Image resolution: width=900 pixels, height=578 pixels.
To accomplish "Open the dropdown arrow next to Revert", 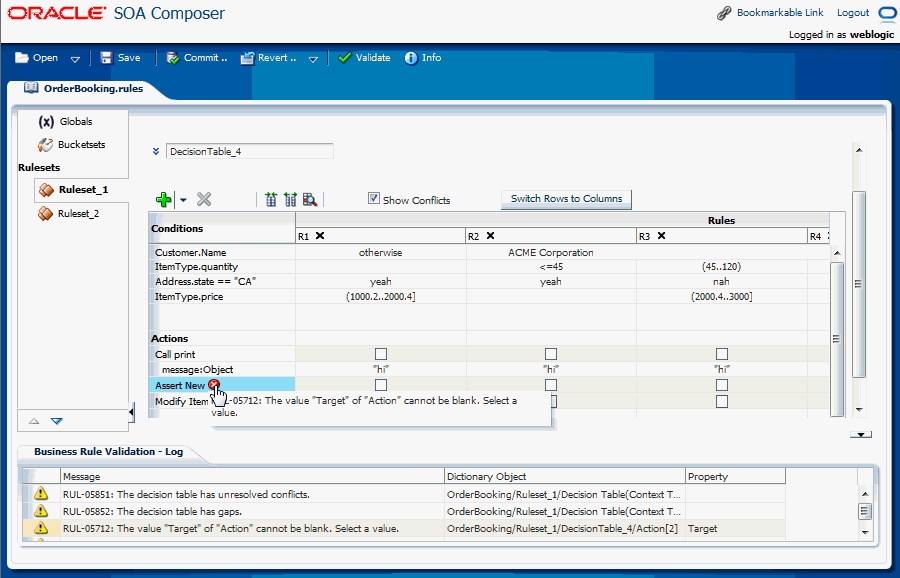I will coord(313,59).
